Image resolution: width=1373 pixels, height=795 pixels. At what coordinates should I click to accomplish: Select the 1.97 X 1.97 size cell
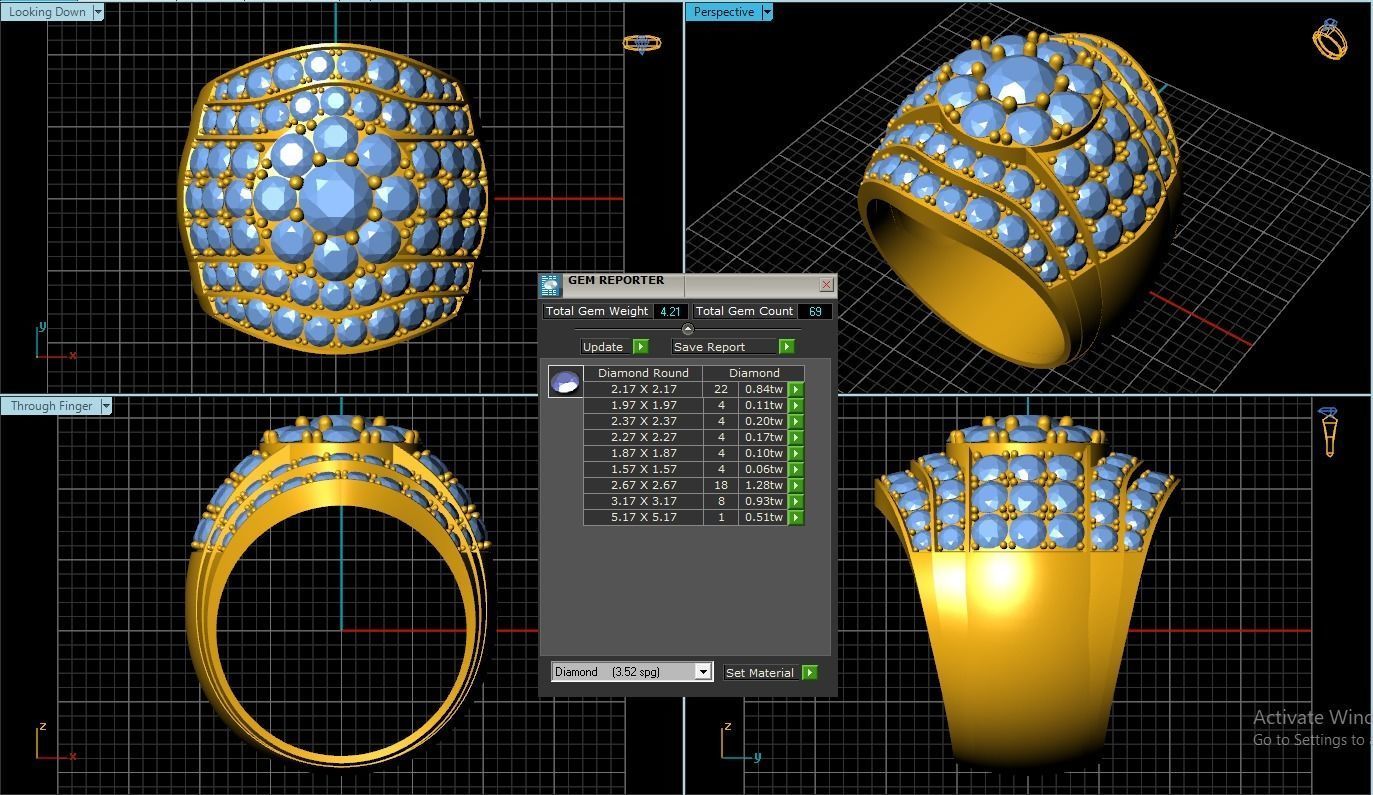[643, 405]
